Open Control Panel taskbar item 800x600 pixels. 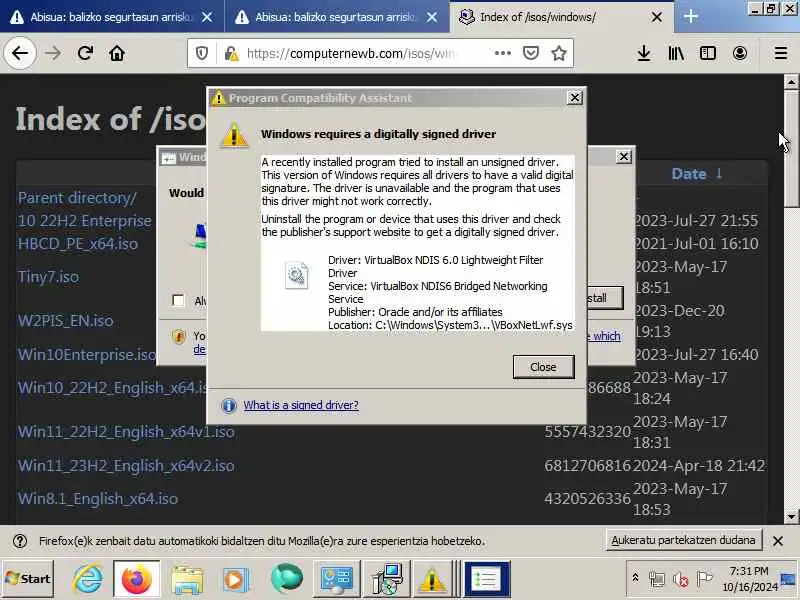point(337,579)
